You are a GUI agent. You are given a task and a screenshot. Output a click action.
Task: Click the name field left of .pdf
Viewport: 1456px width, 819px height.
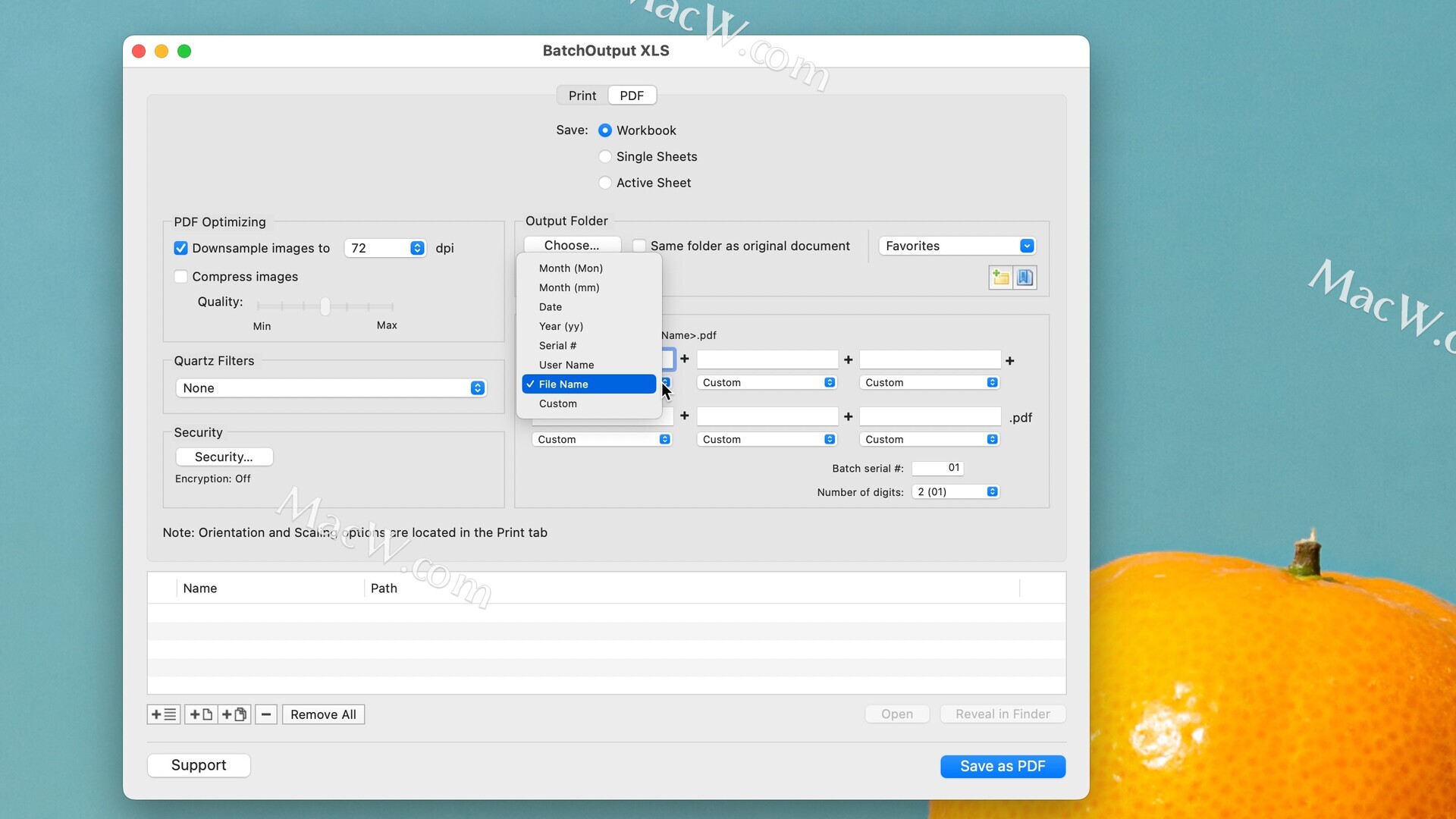point(930,416)
